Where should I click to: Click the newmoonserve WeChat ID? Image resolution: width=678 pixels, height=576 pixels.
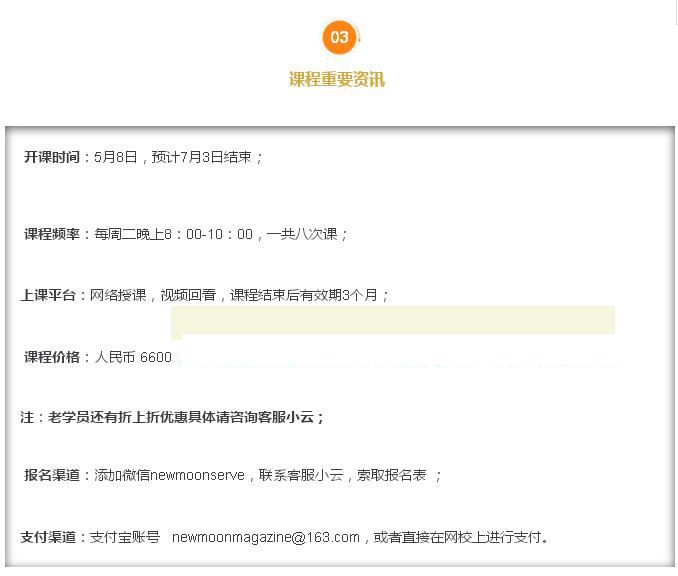197,475
